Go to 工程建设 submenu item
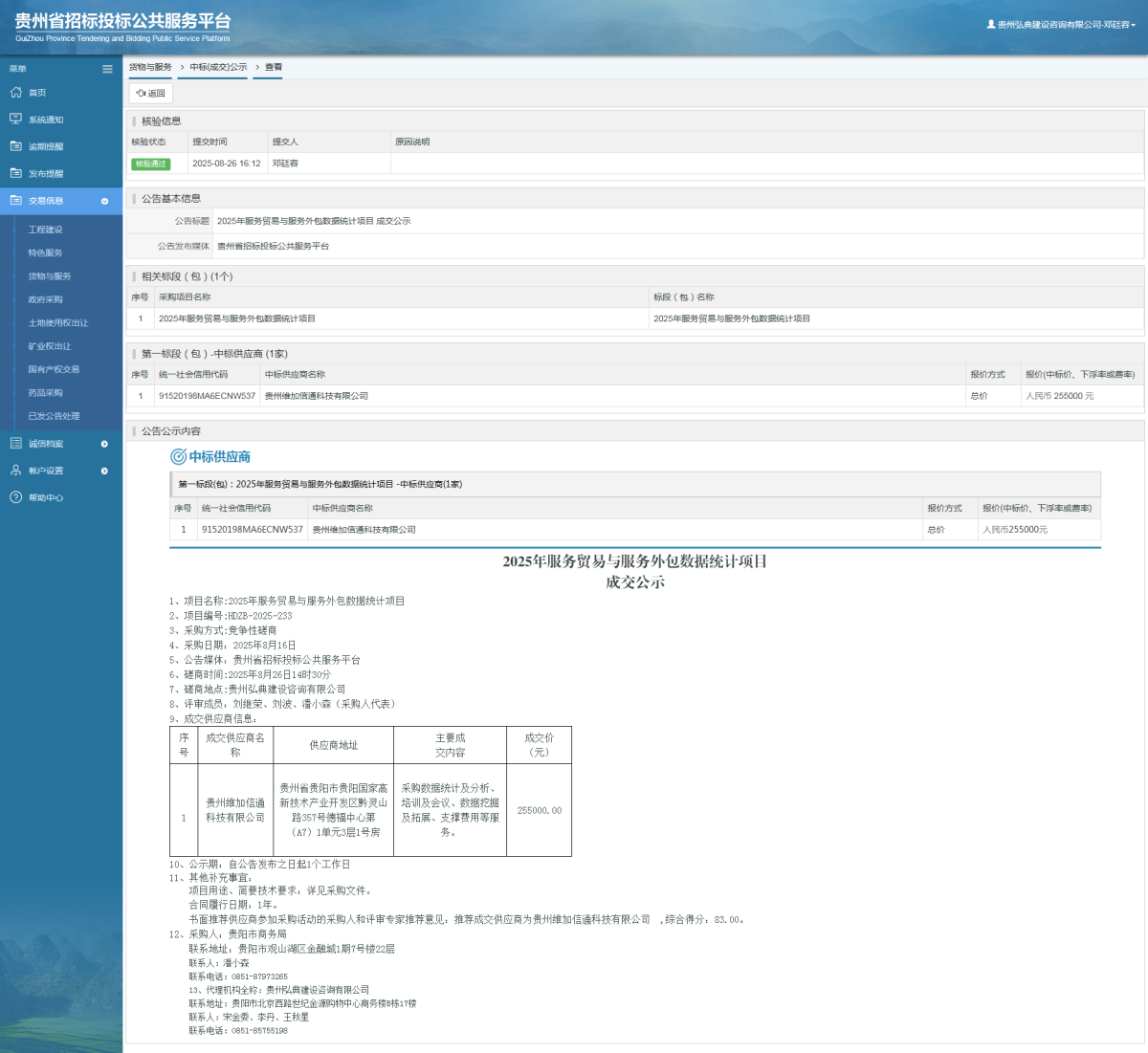The height and width of the screenshot is (1053, 1148). point(45,230)
